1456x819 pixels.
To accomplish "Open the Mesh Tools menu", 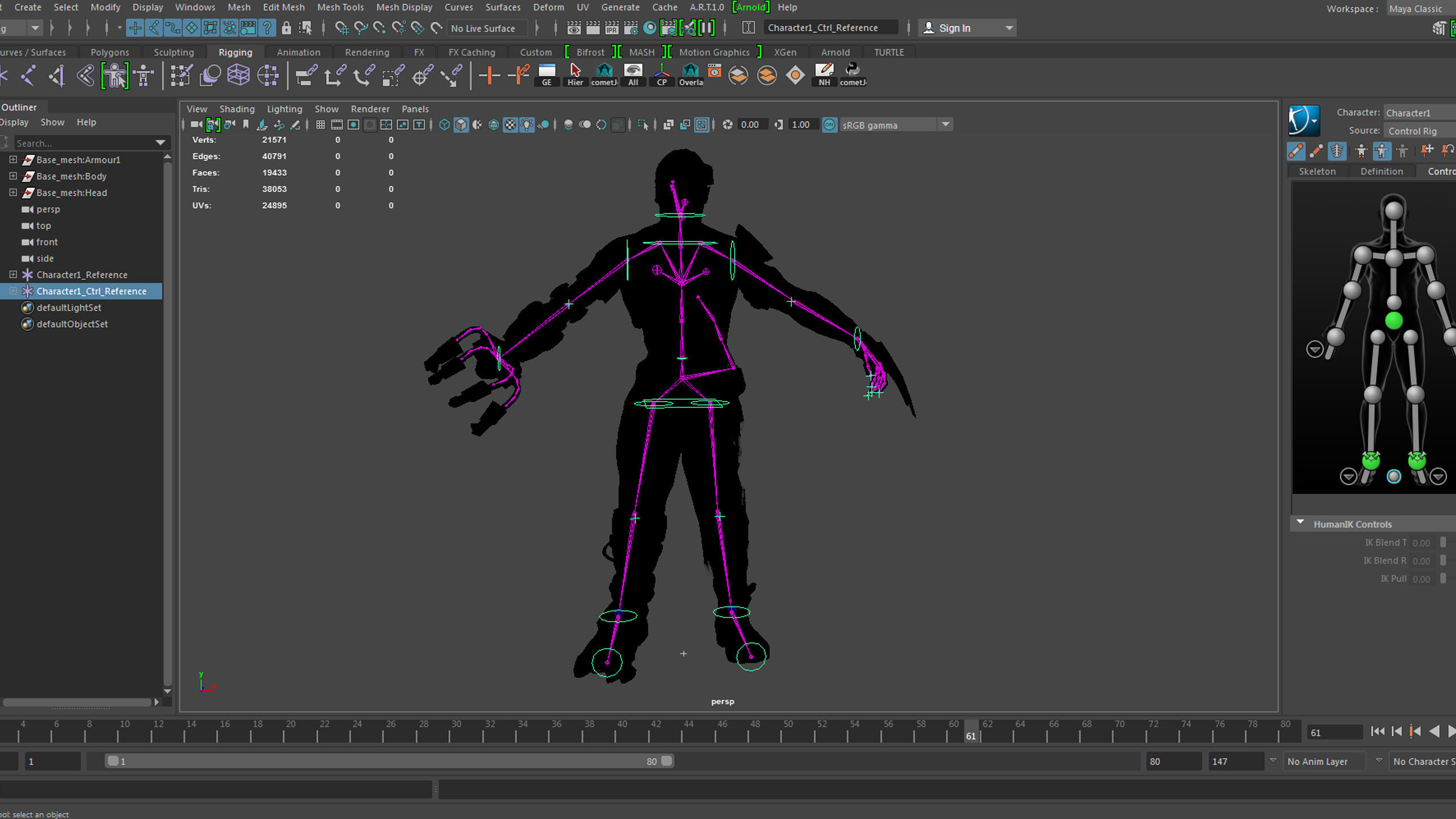I will point(340,7).
